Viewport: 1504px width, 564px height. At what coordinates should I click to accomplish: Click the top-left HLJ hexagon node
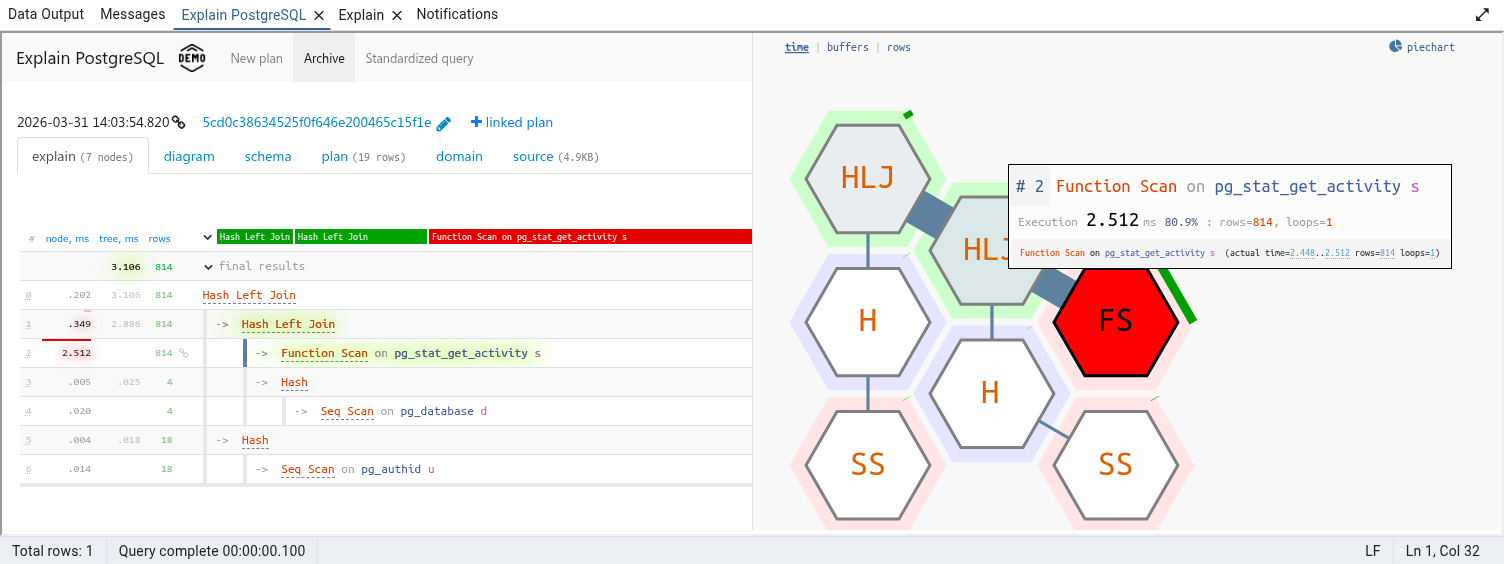[x=867, y=178]
